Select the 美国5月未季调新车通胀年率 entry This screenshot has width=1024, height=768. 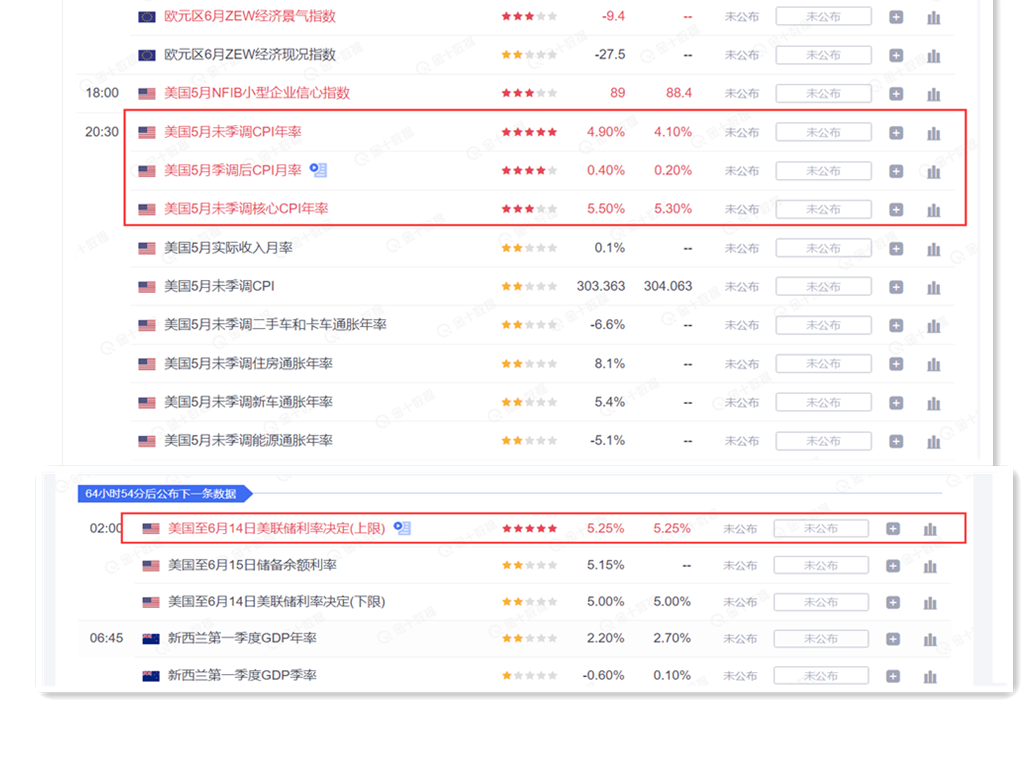[248, 402]
